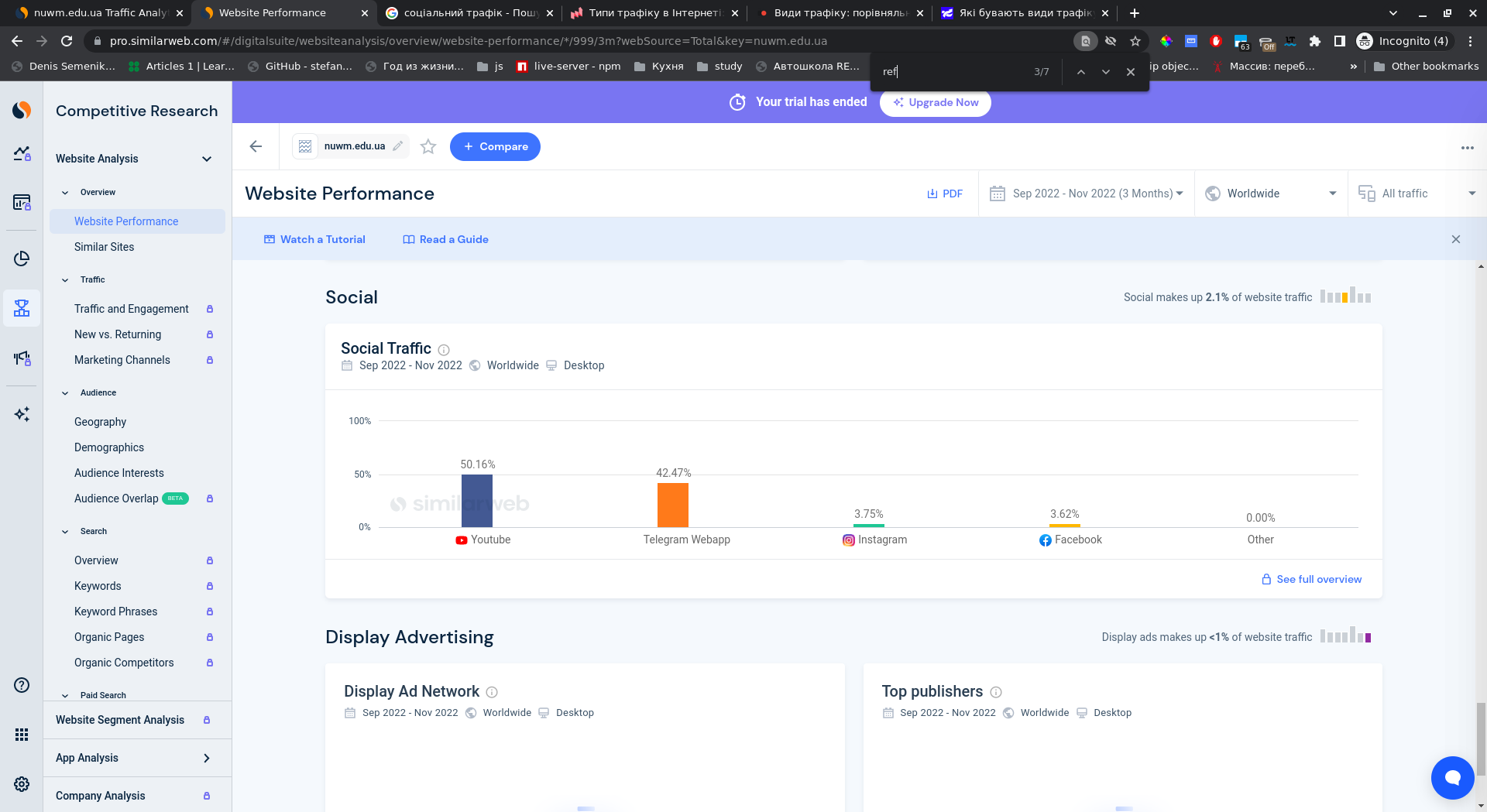Open the All traffic dropdown

(1417, 194)
